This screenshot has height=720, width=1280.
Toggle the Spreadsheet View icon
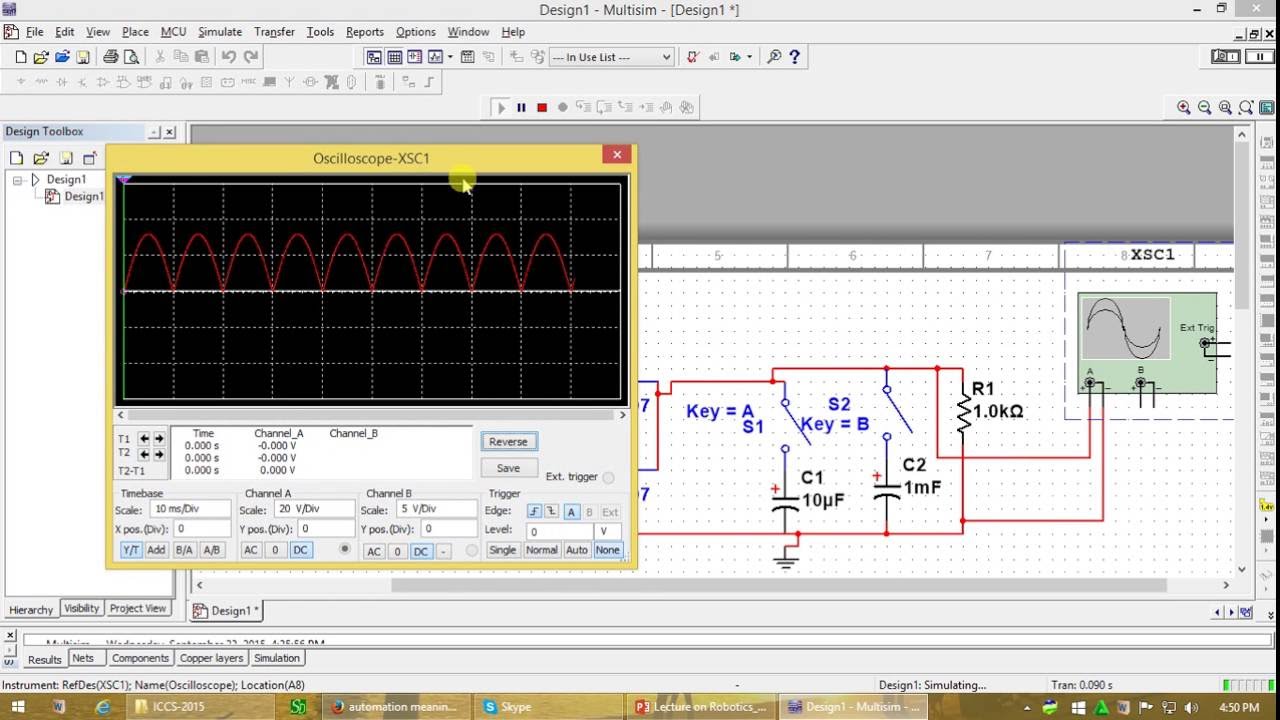point(395,57)
